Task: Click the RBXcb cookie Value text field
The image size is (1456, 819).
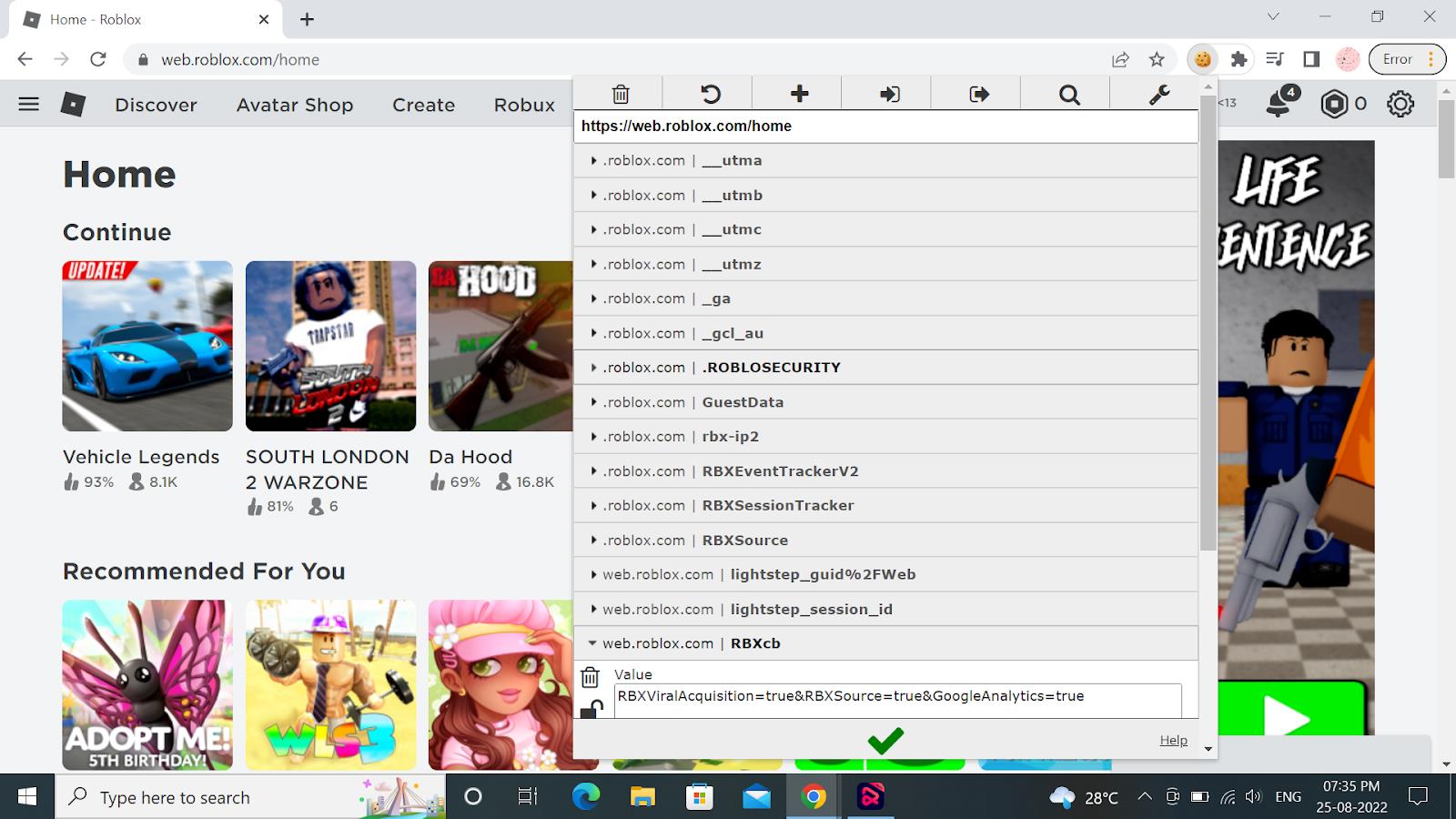Action: pos(897,701)
